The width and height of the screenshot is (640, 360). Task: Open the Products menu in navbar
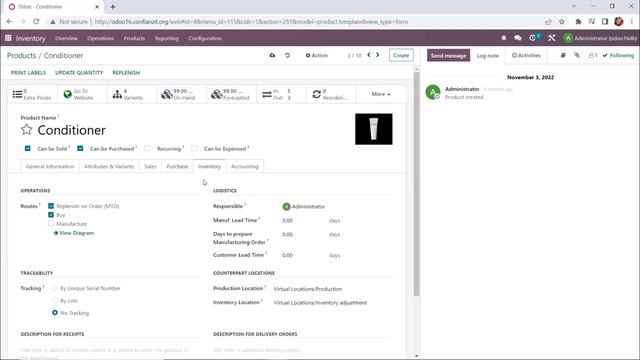(134, 38)
